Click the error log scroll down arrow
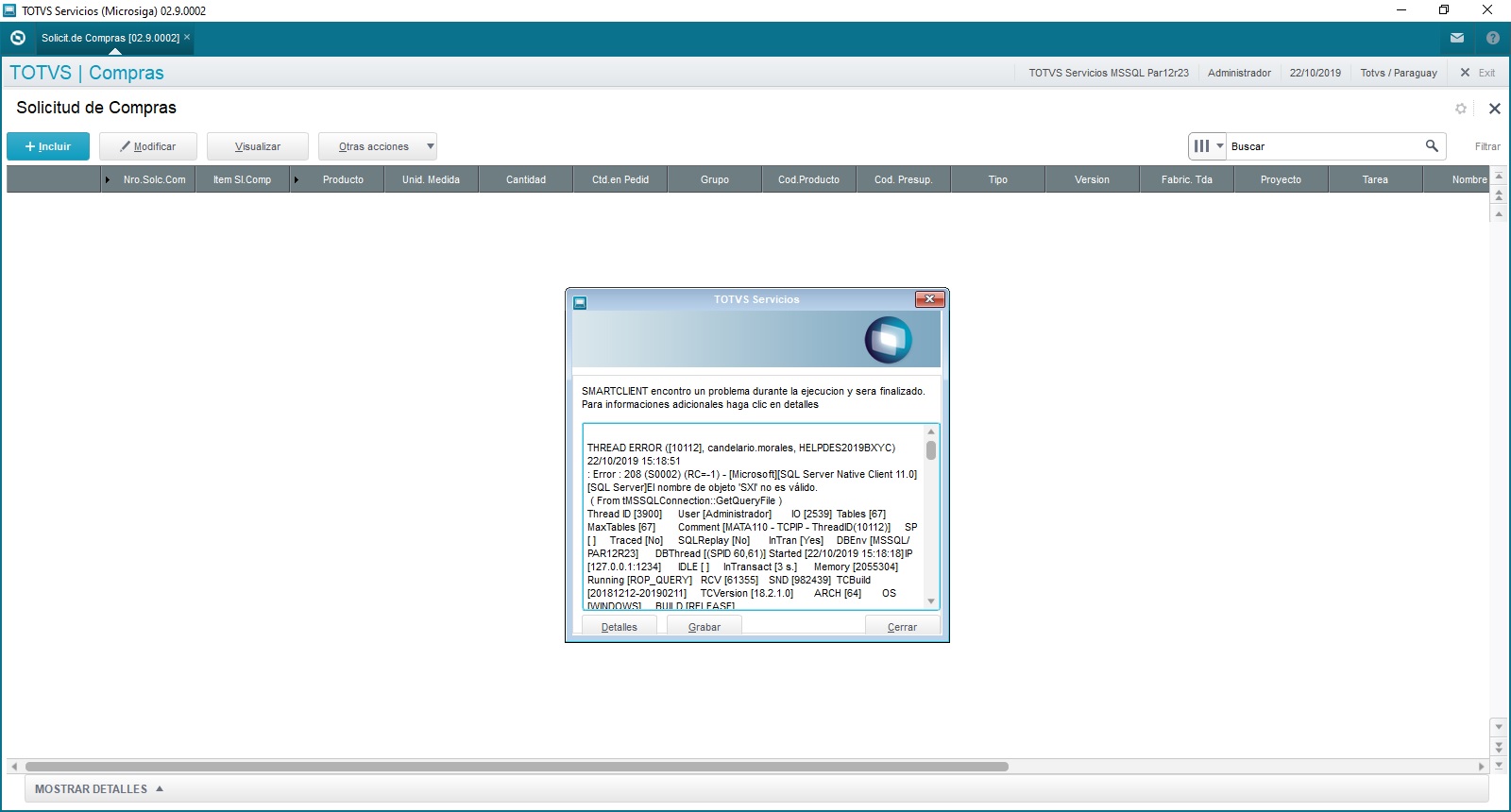Image resolution: width=1511 pixels, height=812 pixels. point(931,601)
